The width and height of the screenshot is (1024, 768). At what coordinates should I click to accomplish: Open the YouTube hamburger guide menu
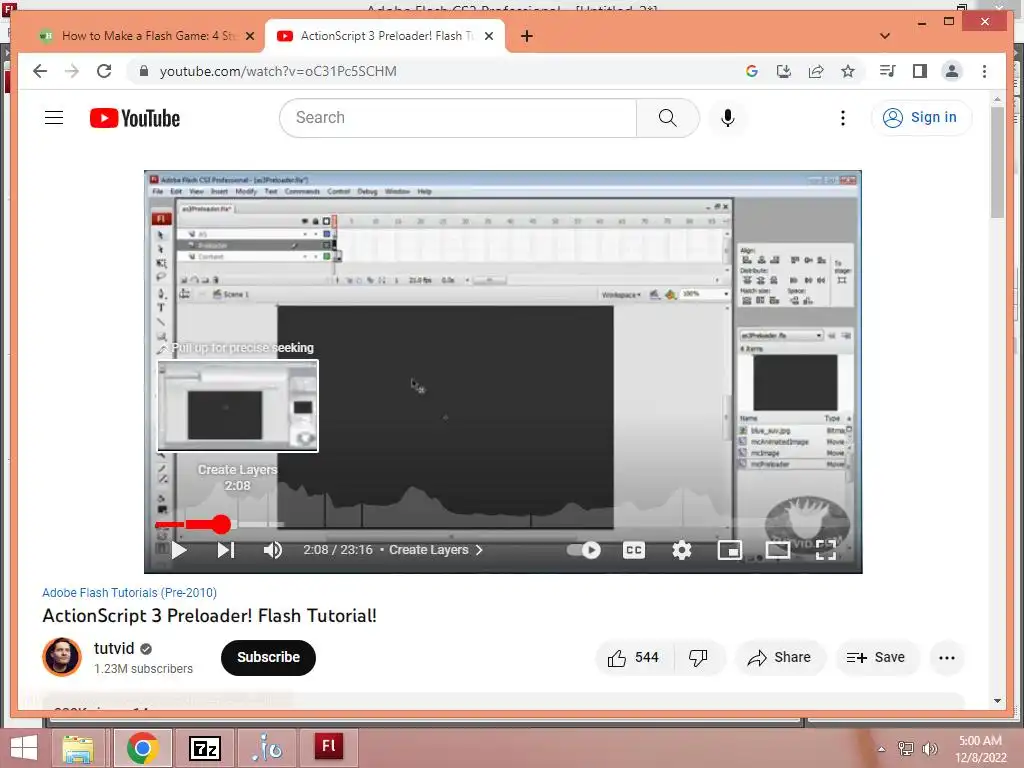pyautogui.click(x=54, y=118)
